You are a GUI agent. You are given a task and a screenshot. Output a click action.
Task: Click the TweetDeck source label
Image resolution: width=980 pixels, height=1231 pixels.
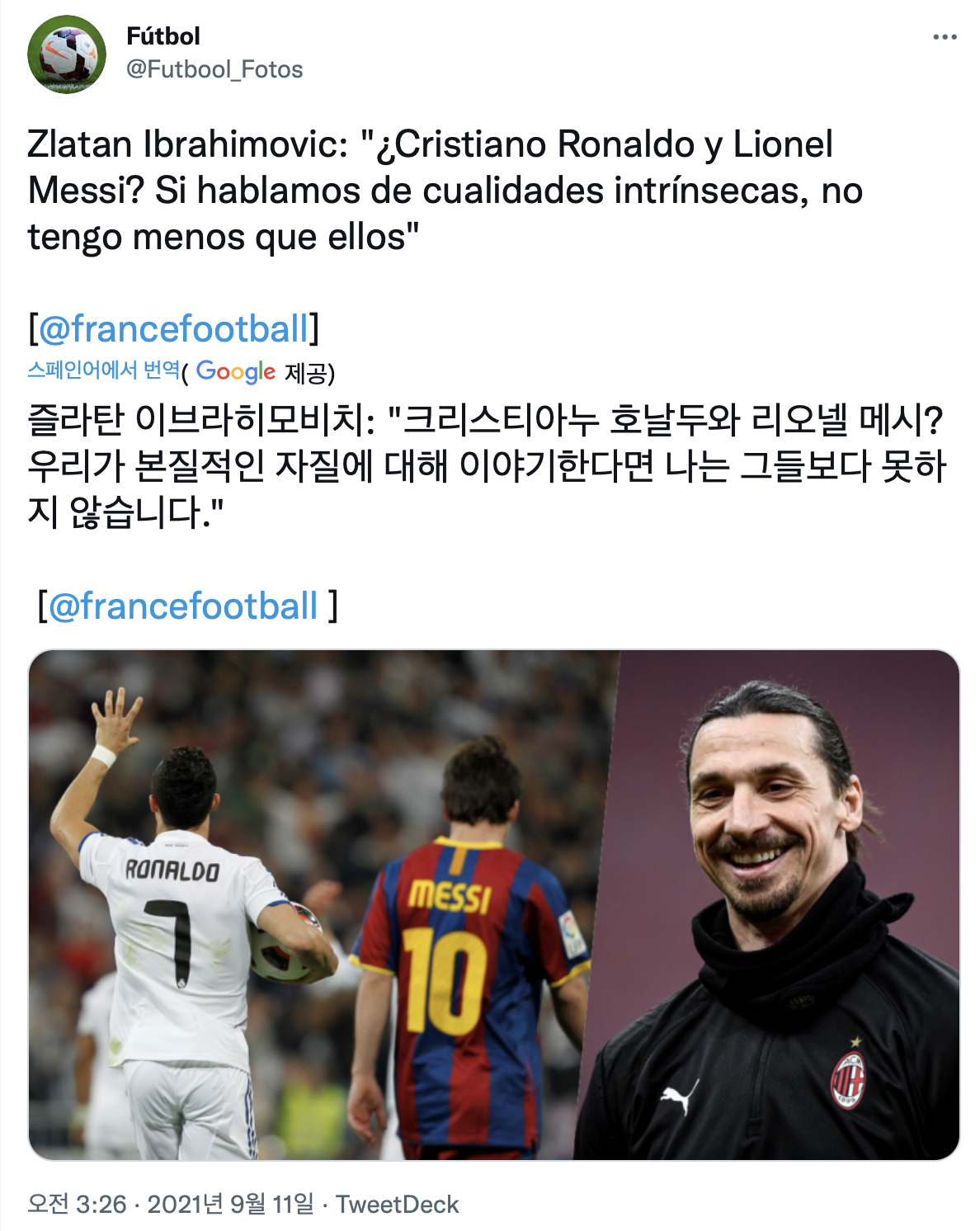click(x=397, y=1205)
